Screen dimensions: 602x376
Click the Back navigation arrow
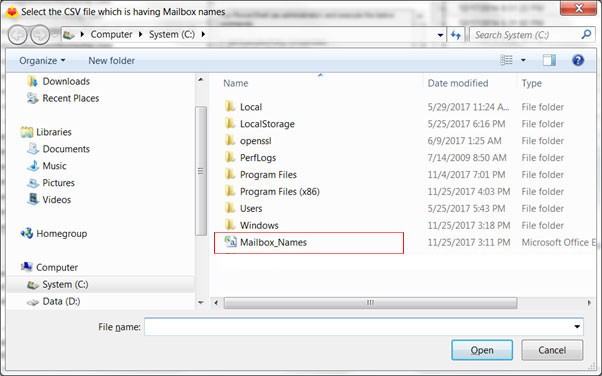[x=17, y=35]
